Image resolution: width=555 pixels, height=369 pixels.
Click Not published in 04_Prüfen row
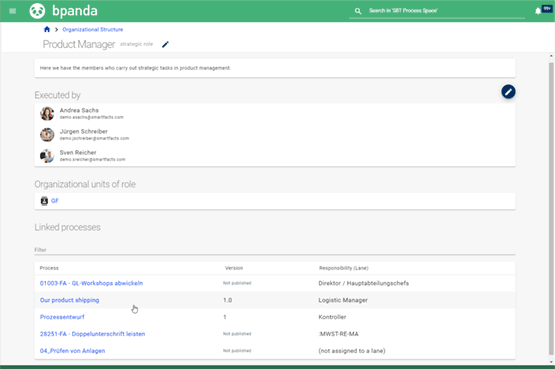[x=237, y=351]
